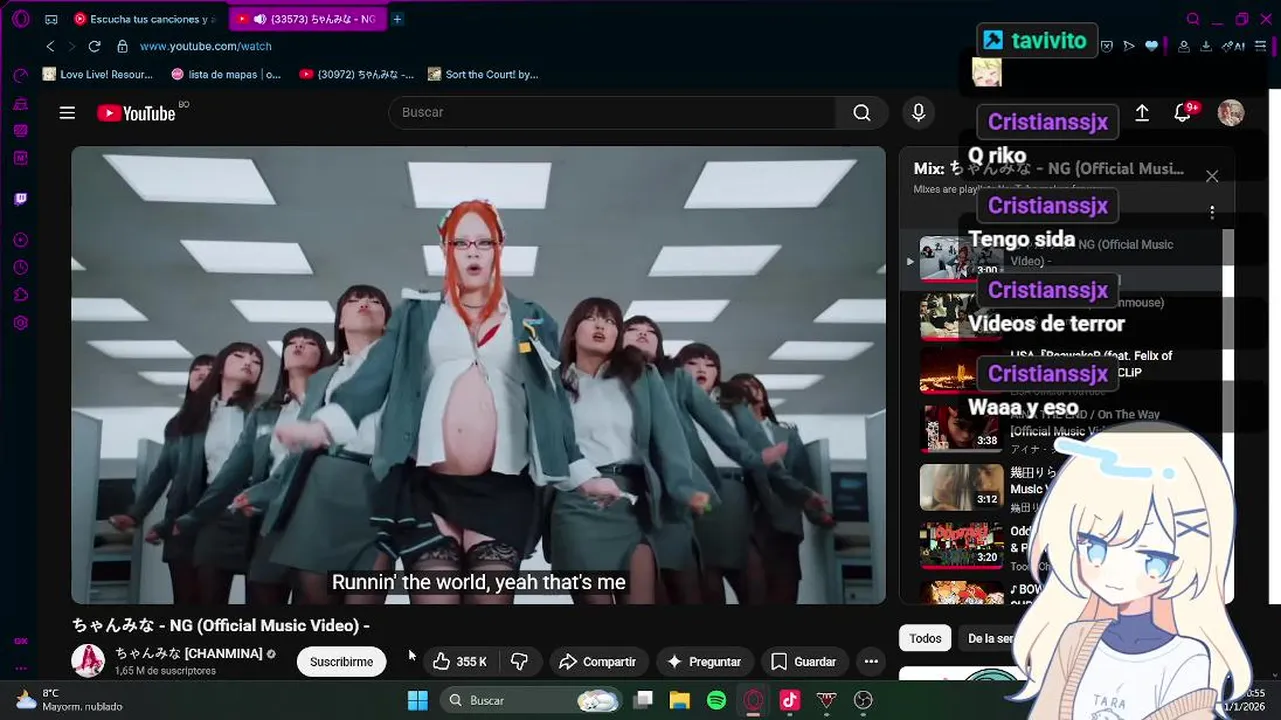The width and height of the screenshot is (1281, 720).
Task: Open the TikTok app on the taskbar
Action: pos(790,700)
